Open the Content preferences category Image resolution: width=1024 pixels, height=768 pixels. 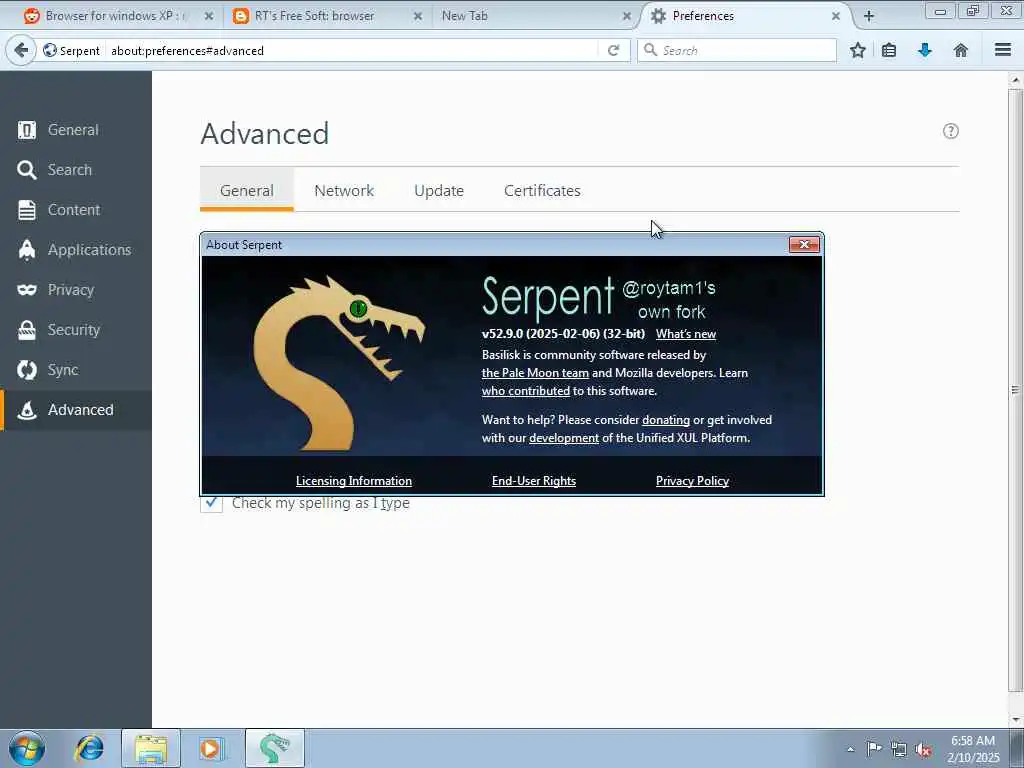point(76,210)
